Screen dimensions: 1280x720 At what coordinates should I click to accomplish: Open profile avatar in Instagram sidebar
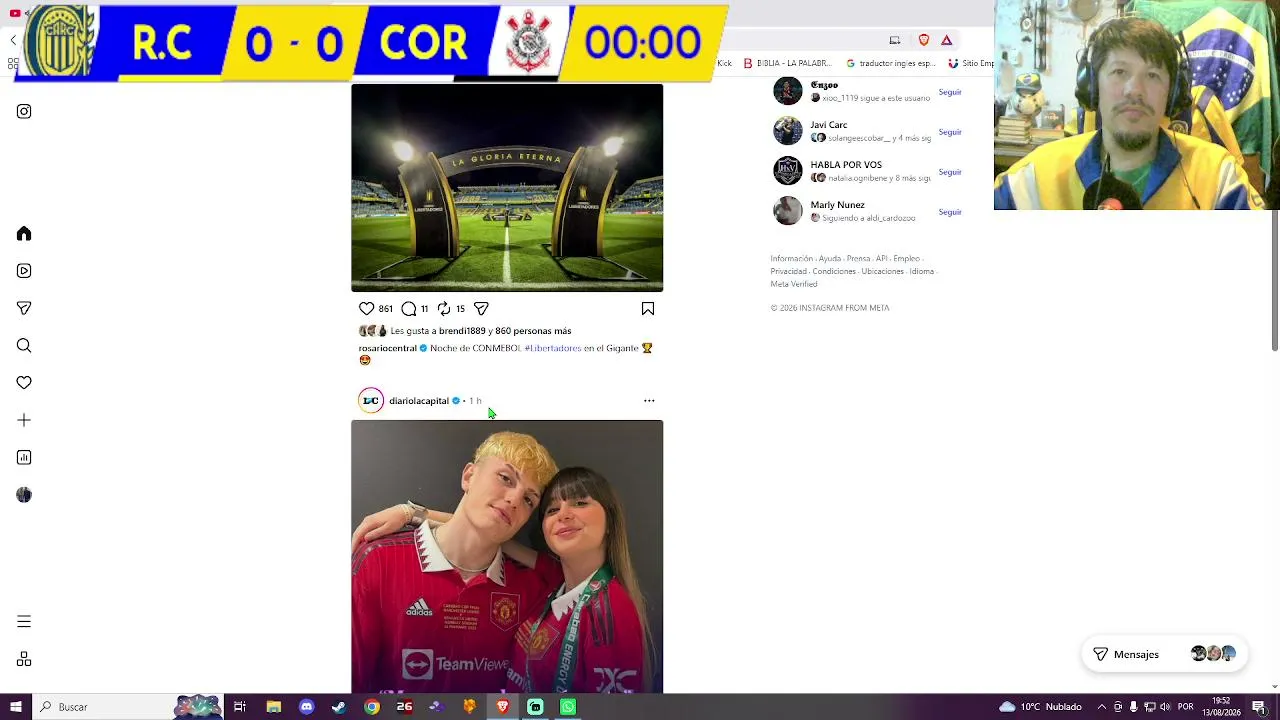24,495
